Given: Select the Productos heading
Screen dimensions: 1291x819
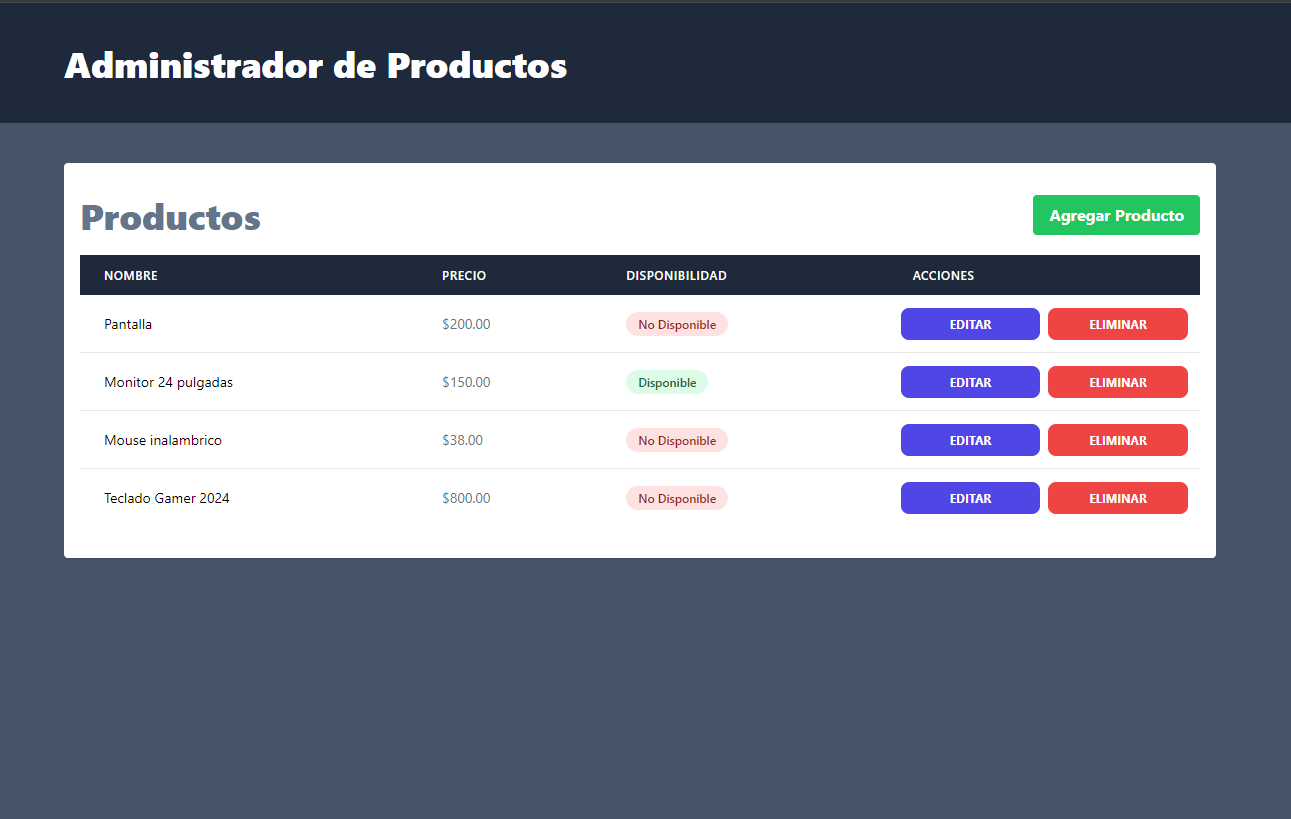Looking at the screenshot, I should (x=171, y=217).
